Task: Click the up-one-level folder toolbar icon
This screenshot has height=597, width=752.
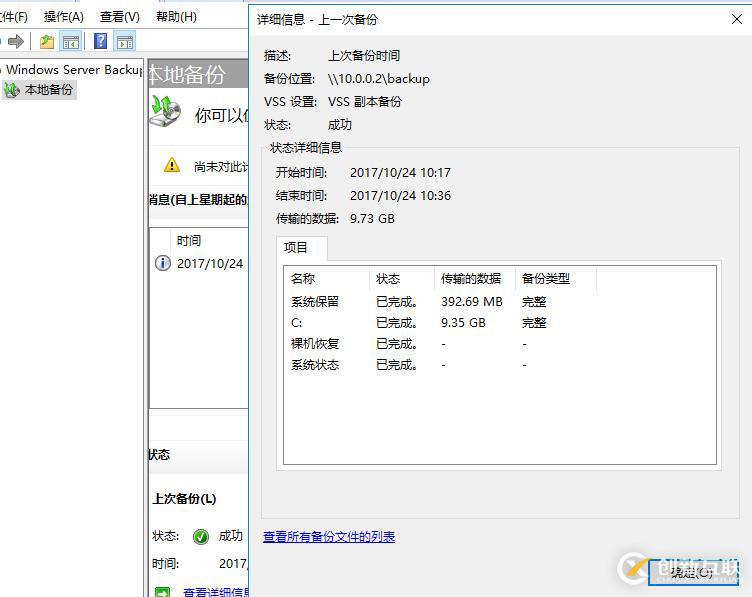Action: point(47,42)
